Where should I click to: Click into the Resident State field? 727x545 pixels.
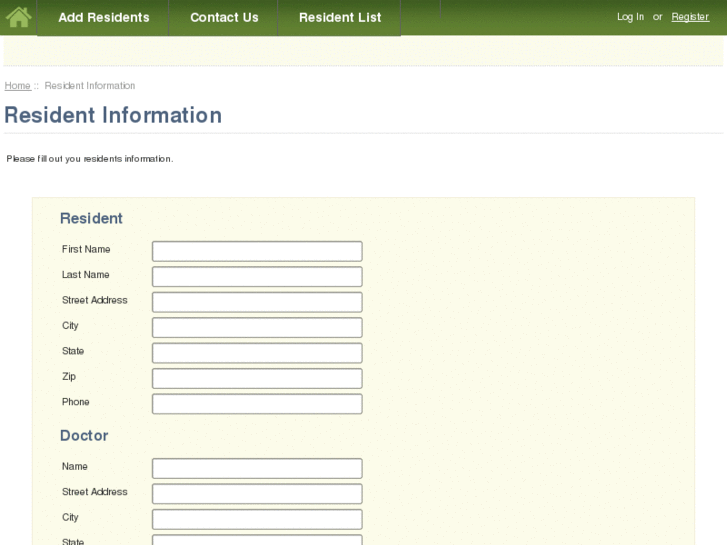click(257, 353)
